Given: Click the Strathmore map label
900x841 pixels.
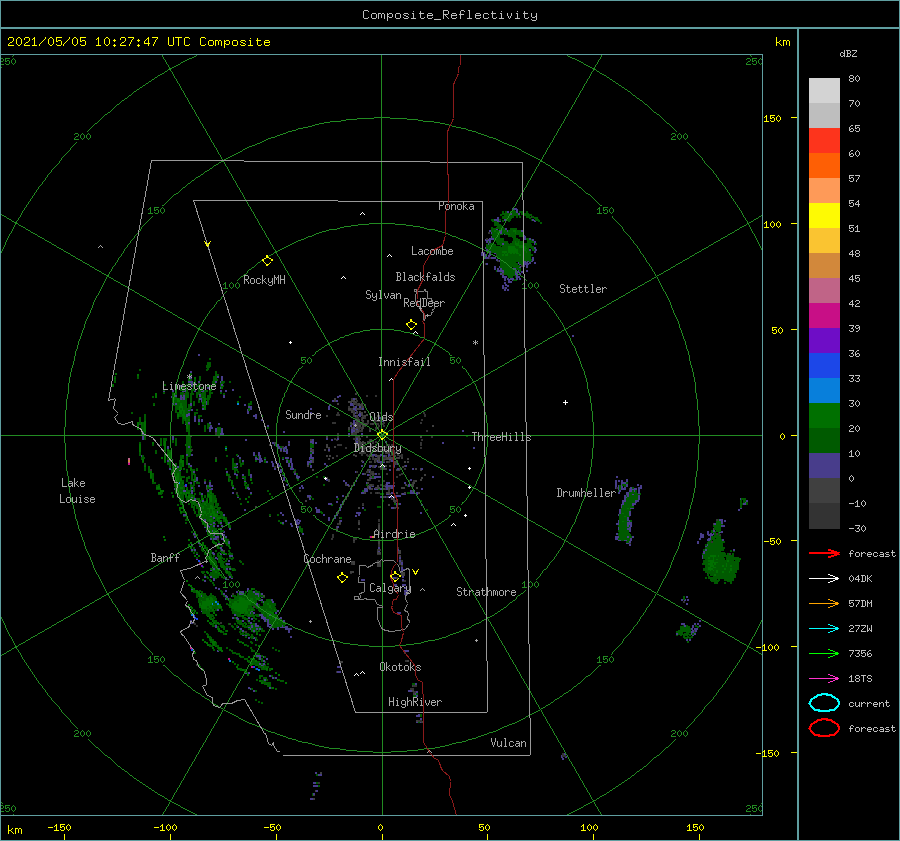Looking at the screenshot, I should coord(486,592).
